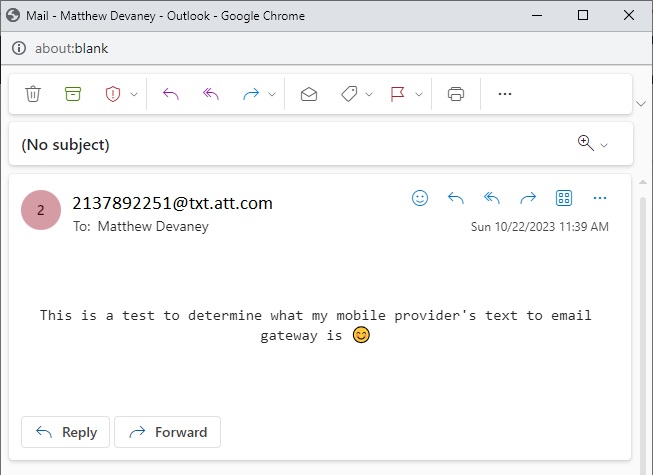Screen dimensions: 653x475
Task: Open the Categorize tag dropdown arrow
Action: (x=369, y=95)
